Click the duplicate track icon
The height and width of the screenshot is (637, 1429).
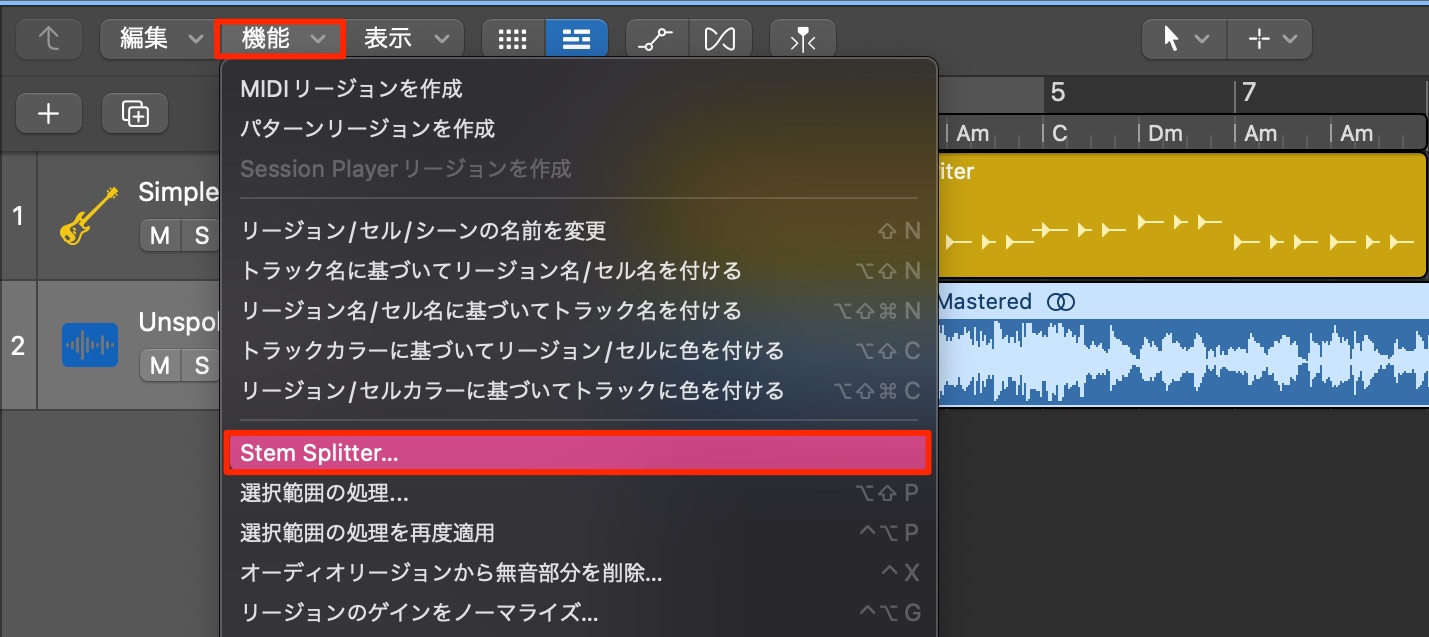click(135, 114)
